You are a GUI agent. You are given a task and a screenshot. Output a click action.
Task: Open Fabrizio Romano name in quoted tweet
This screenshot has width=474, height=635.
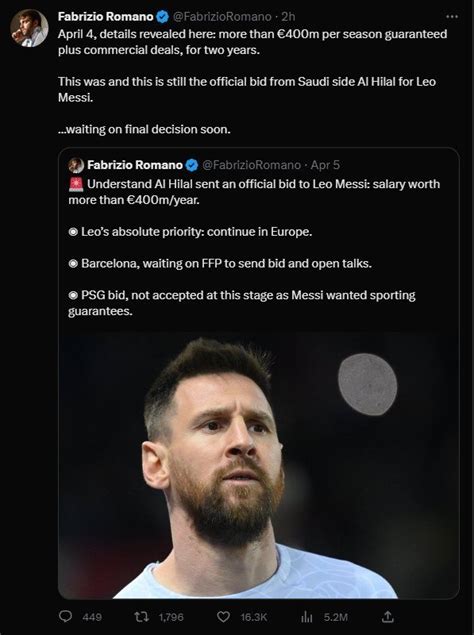(135, 165)
